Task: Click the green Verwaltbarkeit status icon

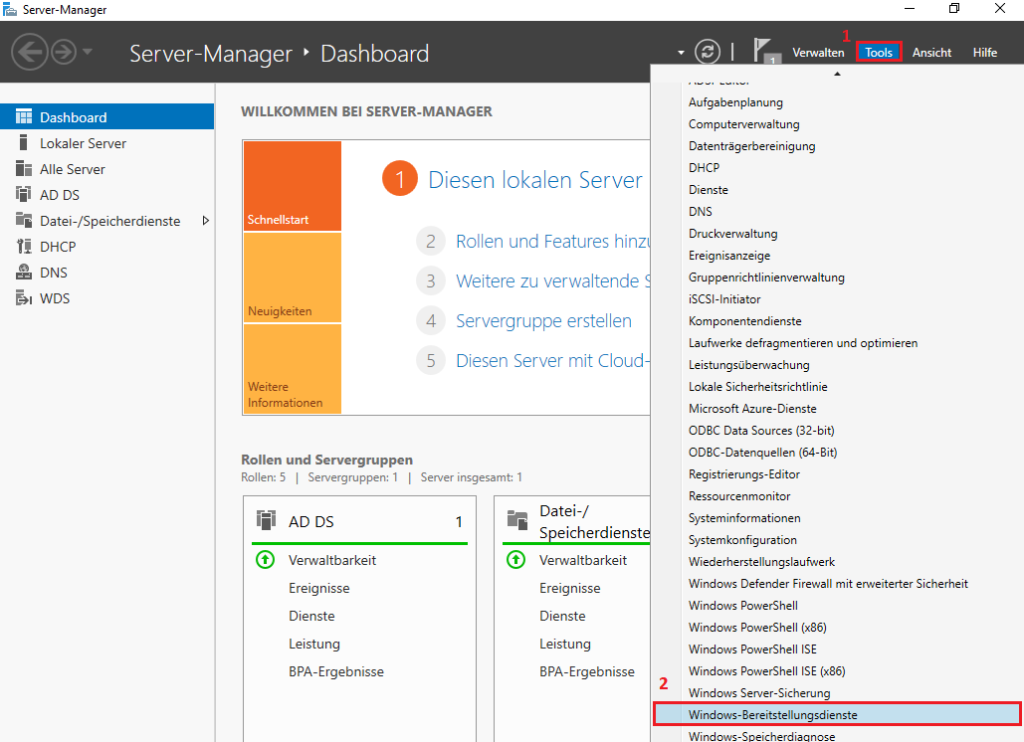Action: [x=265, y=560]
